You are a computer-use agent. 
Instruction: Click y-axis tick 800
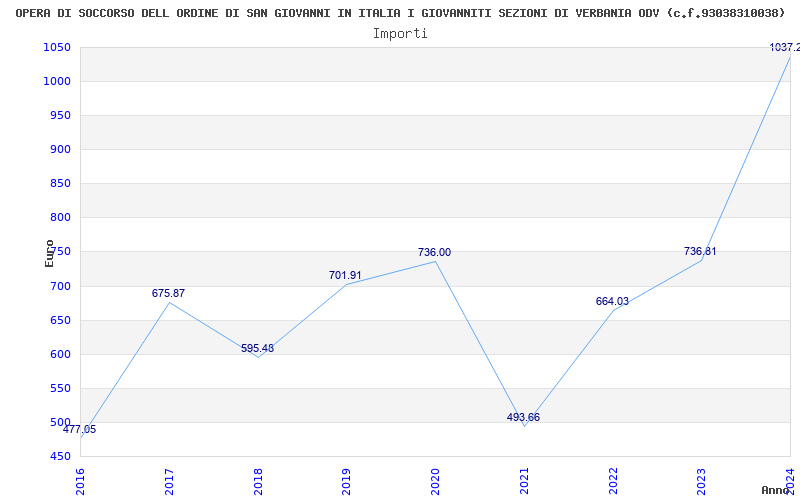(x=61, y=218)
